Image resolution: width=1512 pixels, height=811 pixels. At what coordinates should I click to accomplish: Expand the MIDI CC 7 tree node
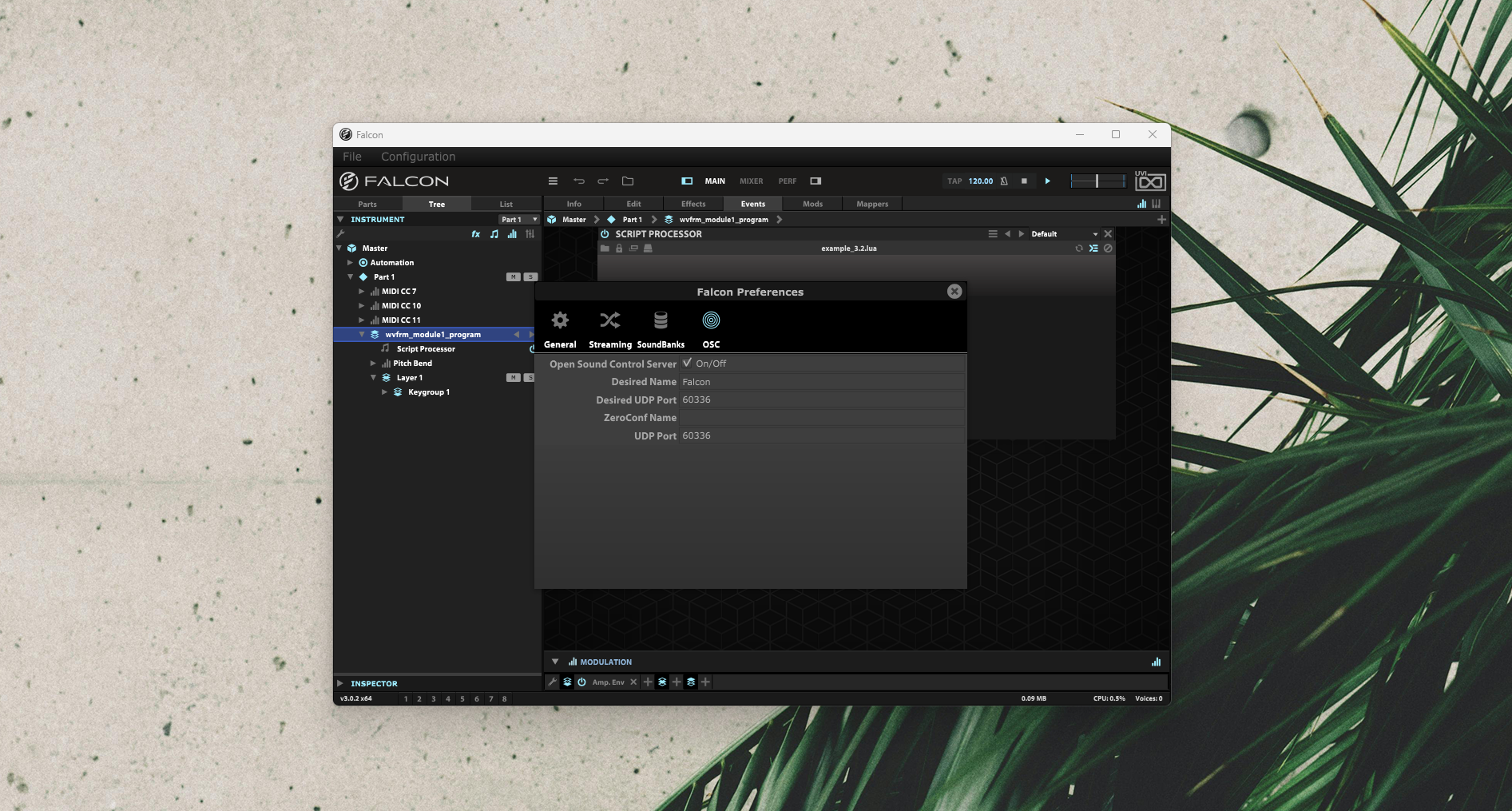point(362,292)
